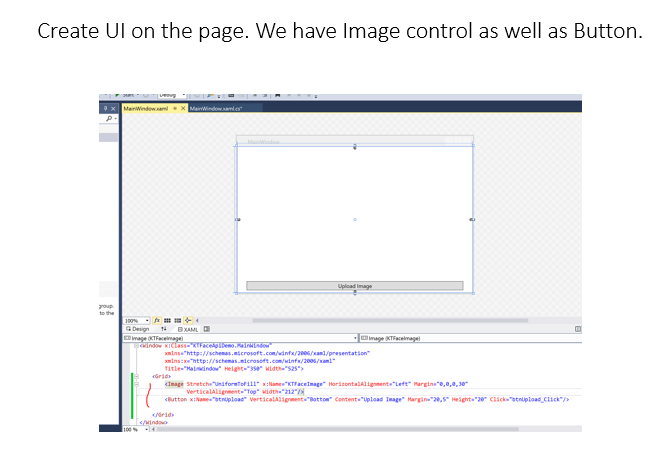This screenshot has width=672, height=453.
Task: Close the MainWindow.xaml tab
Action: coord(184,108)
